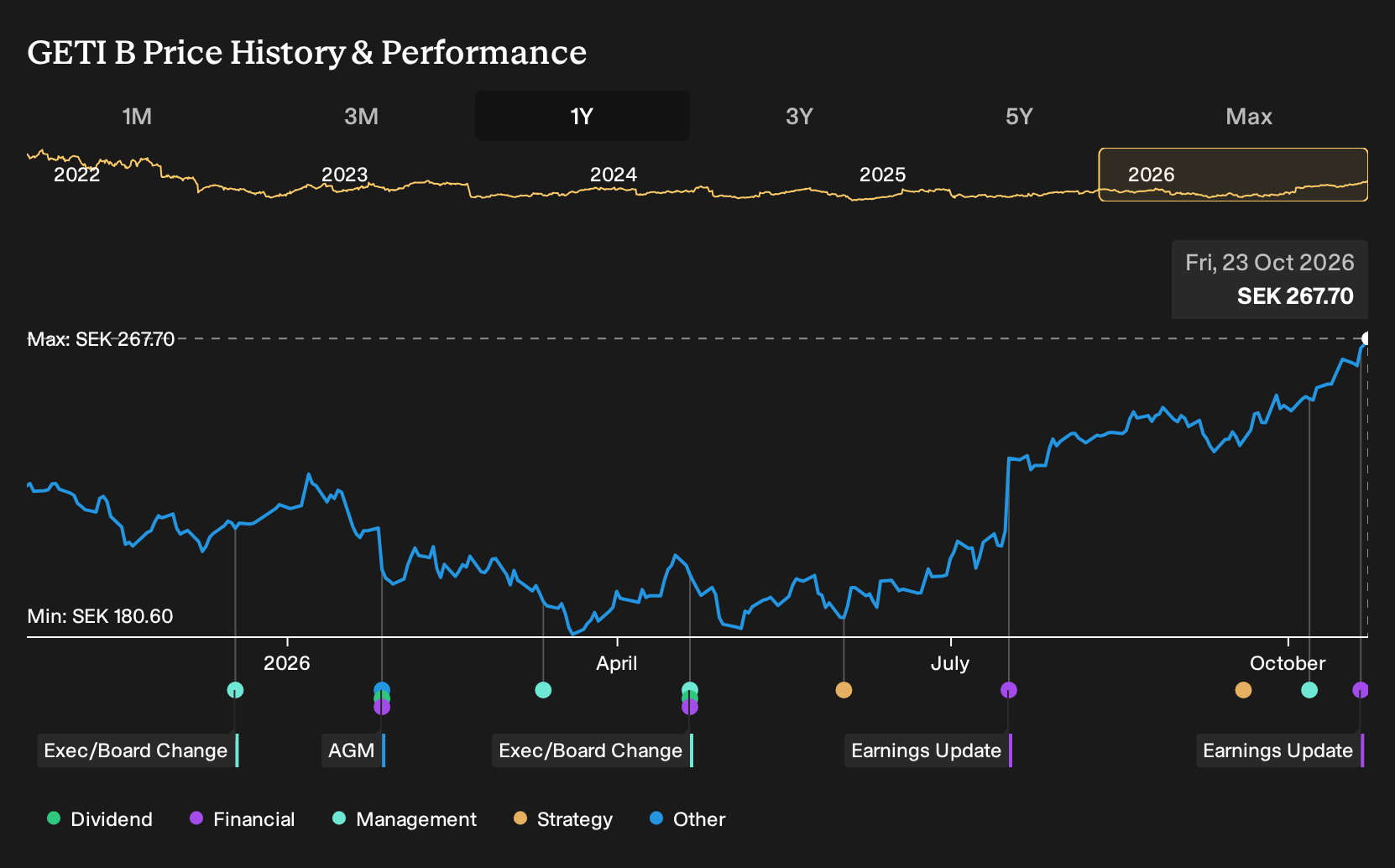This screenshot has height=868, width=1395.
Task: Click the white endpoint marker on price line
Action: pyautogui.click(x=1366, y=338)
